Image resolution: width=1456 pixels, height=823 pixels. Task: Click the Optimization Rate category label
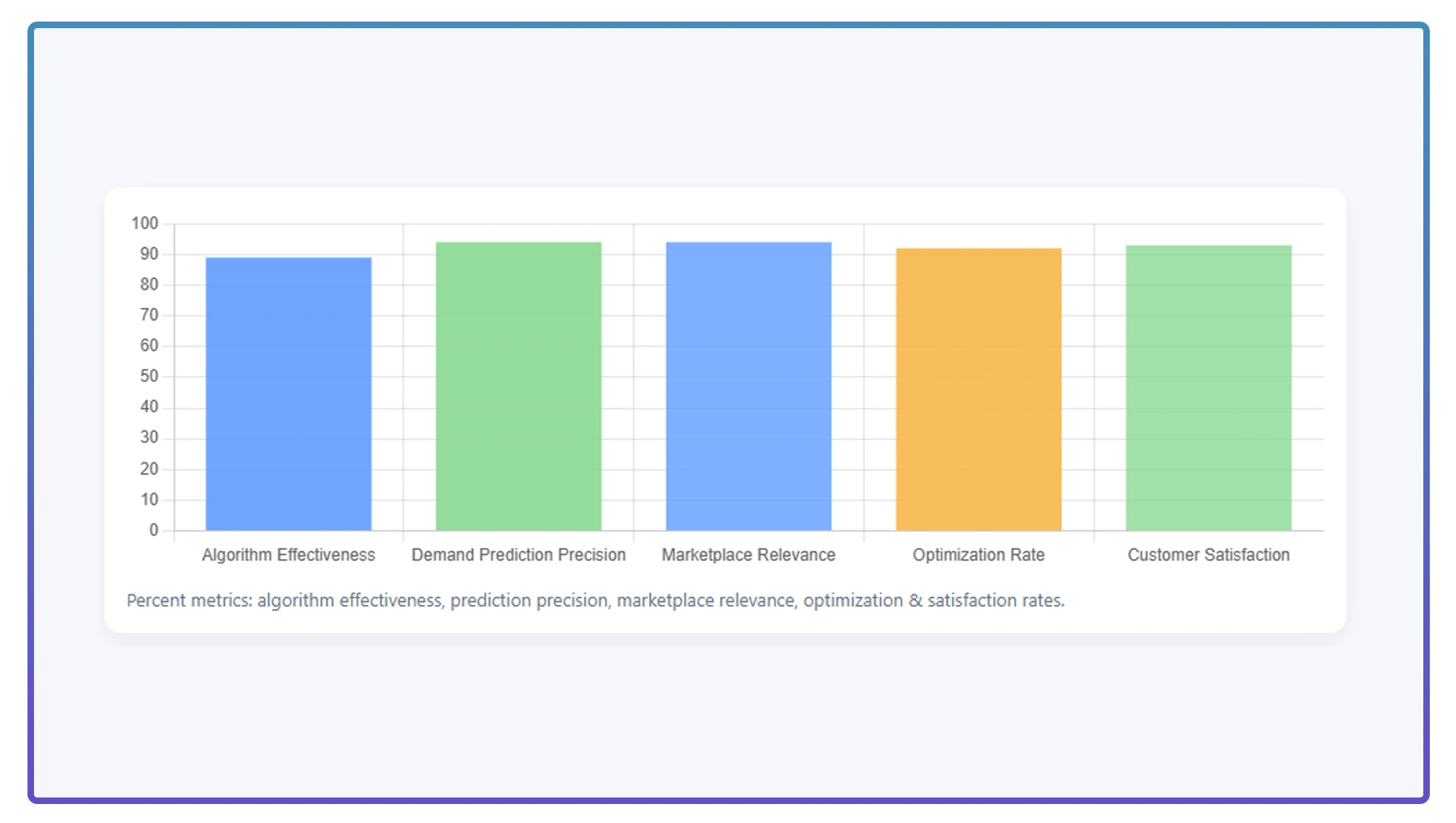click(x=978, y=555)
